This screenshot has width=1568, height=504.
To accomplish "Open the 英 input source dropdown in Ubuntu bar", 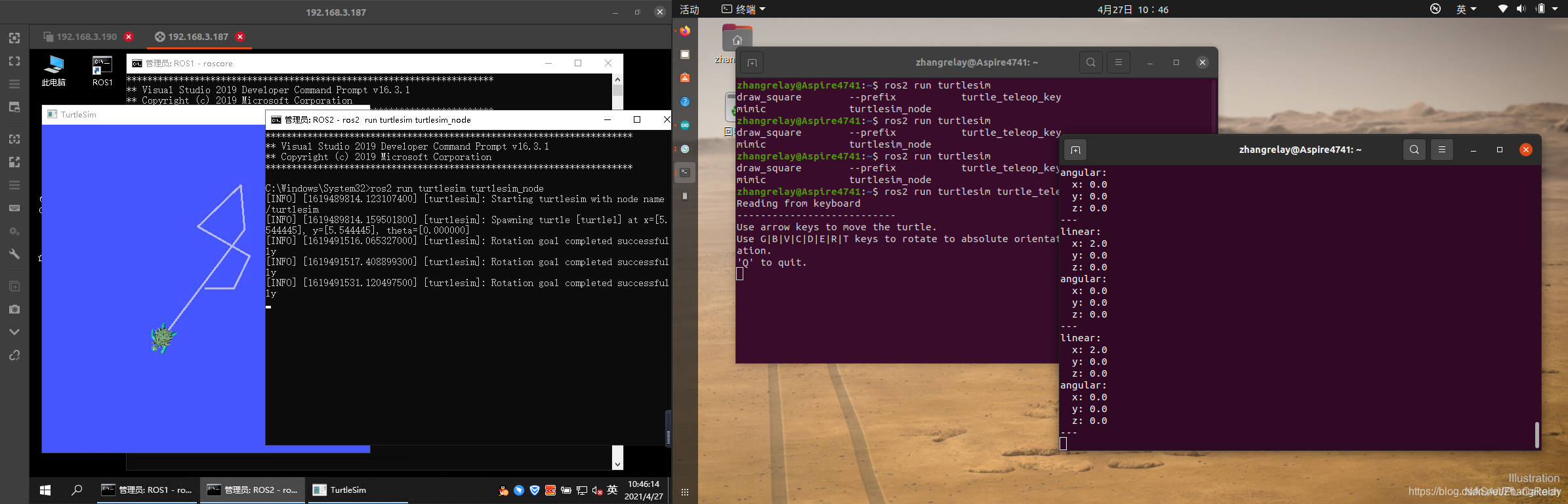I will [1466, 9].
